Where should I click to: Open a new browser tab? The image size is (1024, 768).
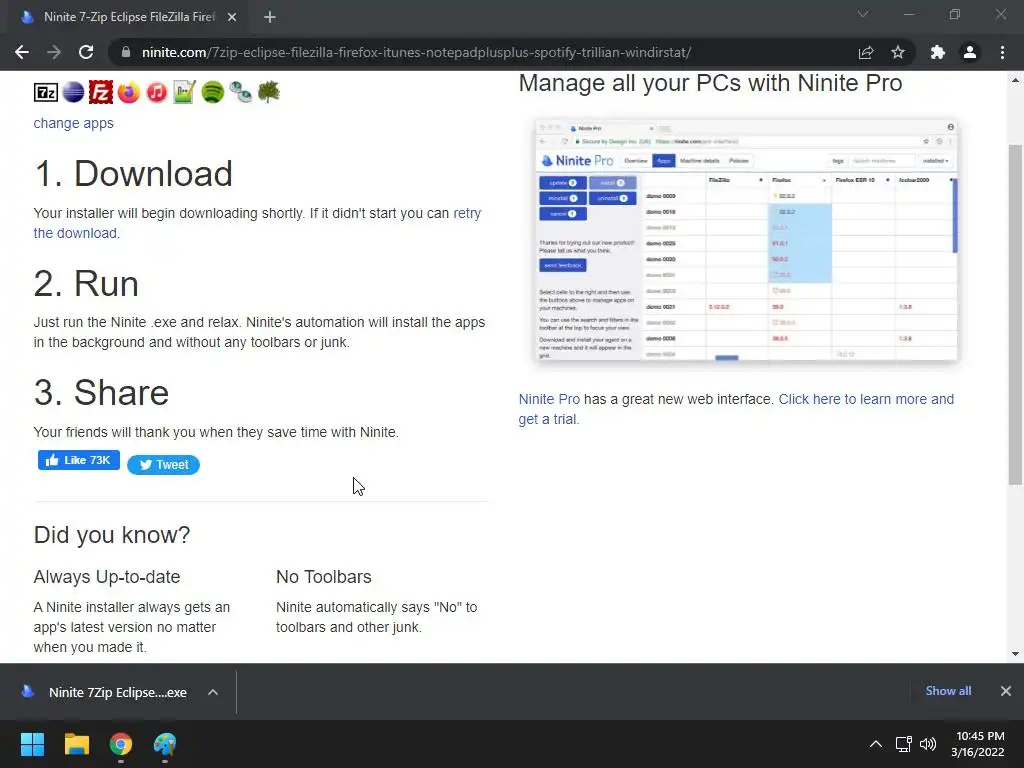click(x=270, y=17)
